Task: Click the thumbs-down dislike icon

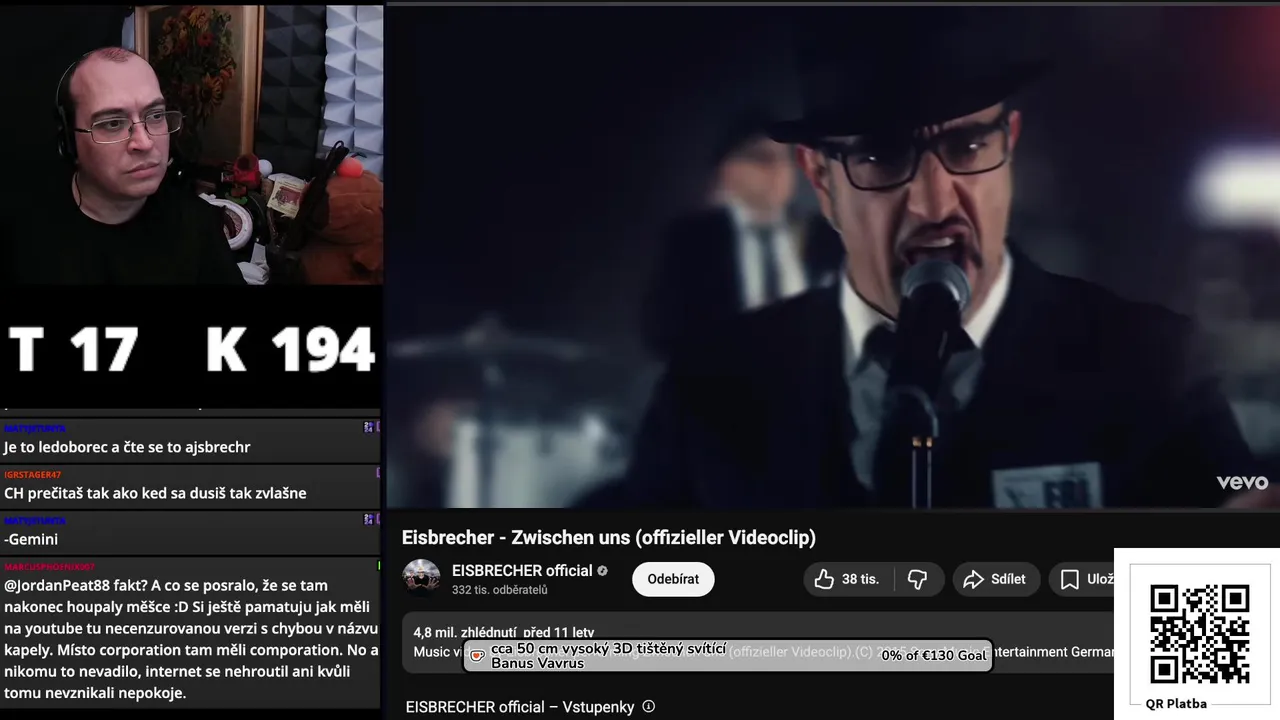Action: click(917, 579)
